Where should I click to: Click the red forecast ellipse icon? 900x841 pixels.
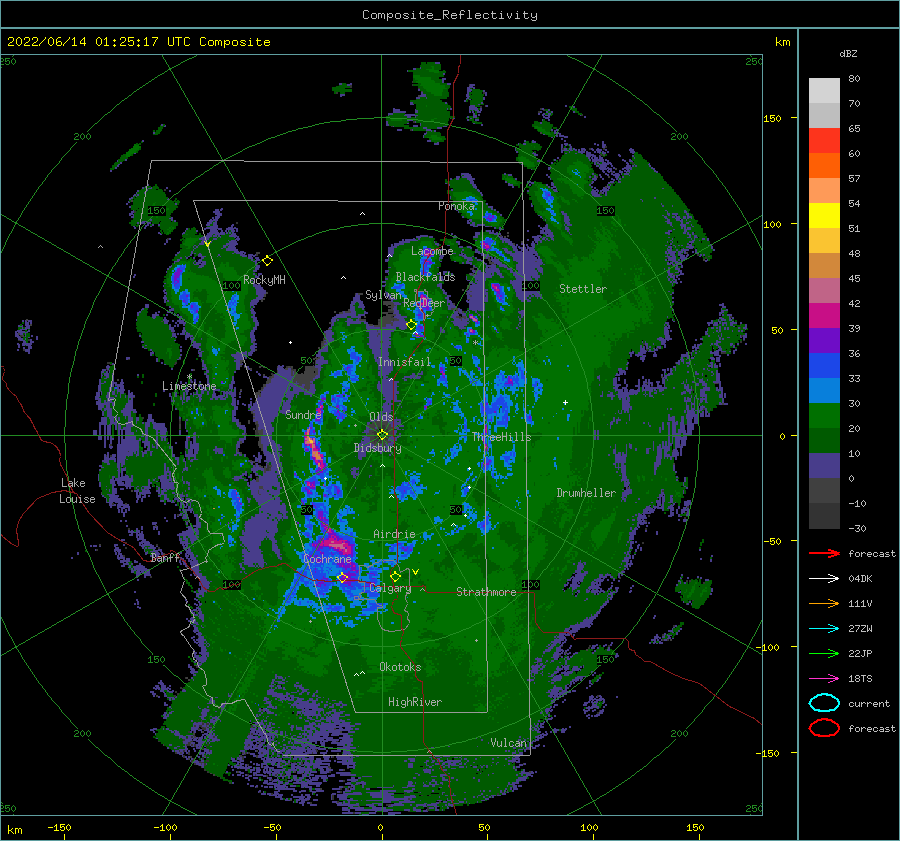pyautogui.click(x=824, y=728)
